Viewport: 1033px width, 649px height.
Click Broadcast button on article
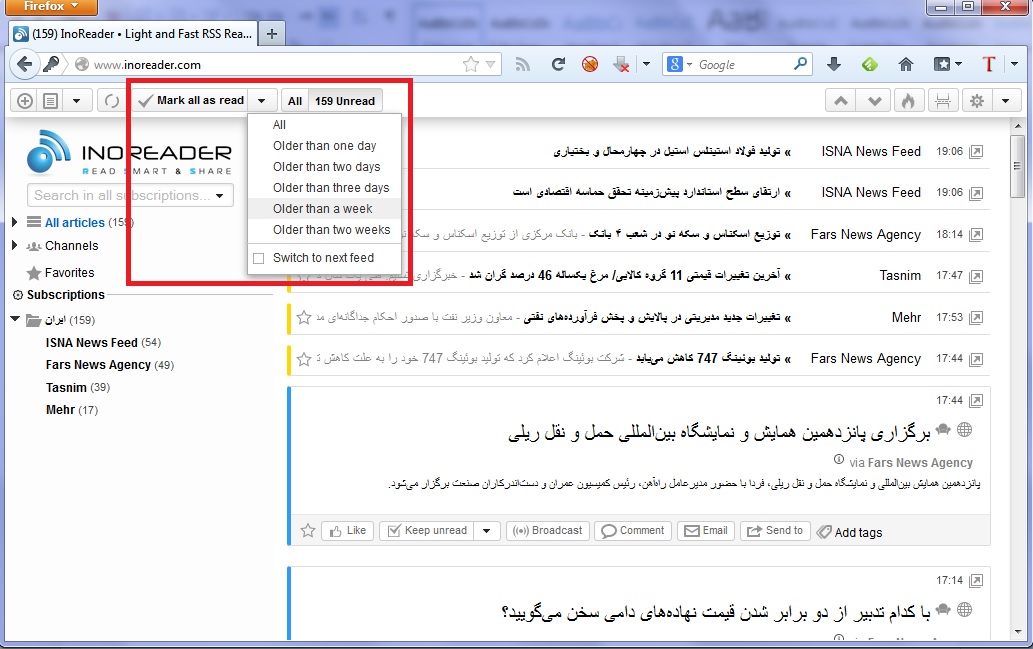tap(547, 530)
